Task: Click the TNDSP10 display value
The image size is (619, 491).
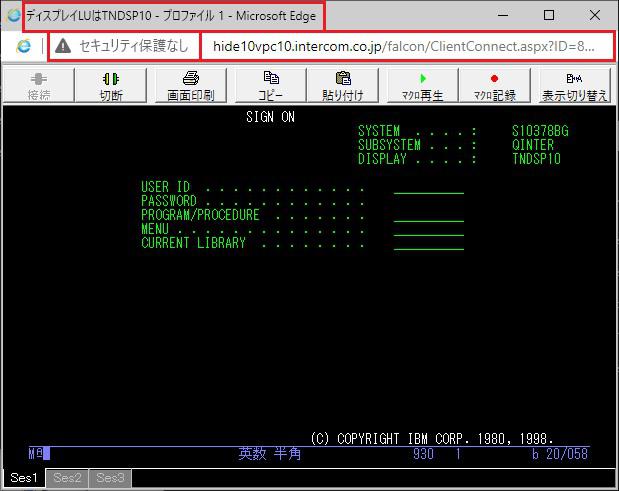Action: 536,159
